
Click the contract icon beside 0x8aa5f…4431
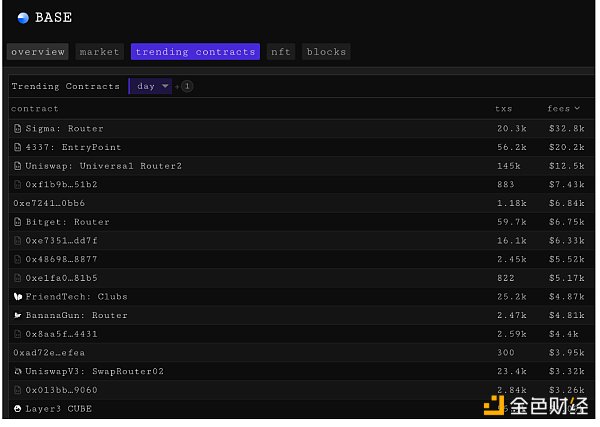[18, 334]
